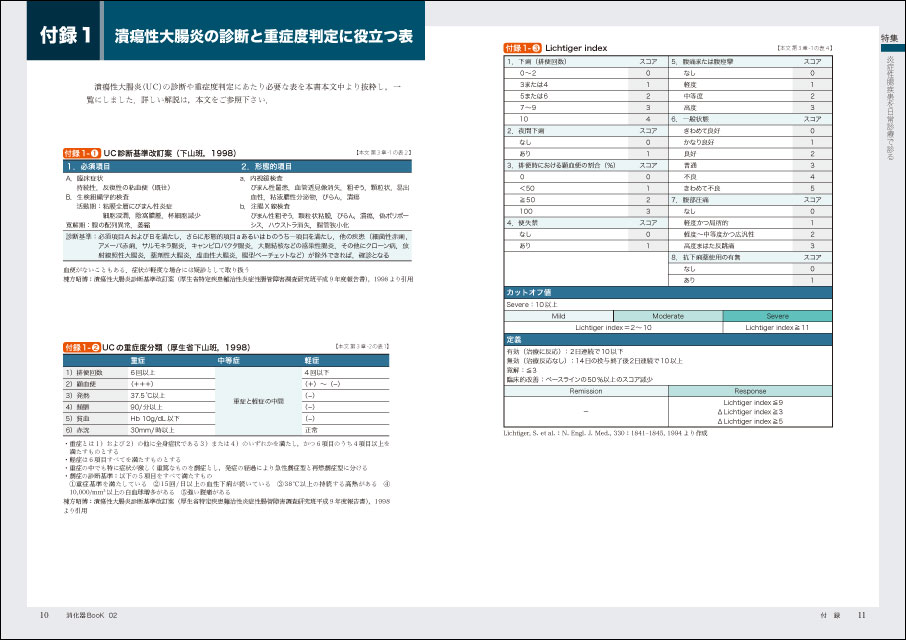
Task: Click the Severe cutoff cell
Action: (776, 315)
